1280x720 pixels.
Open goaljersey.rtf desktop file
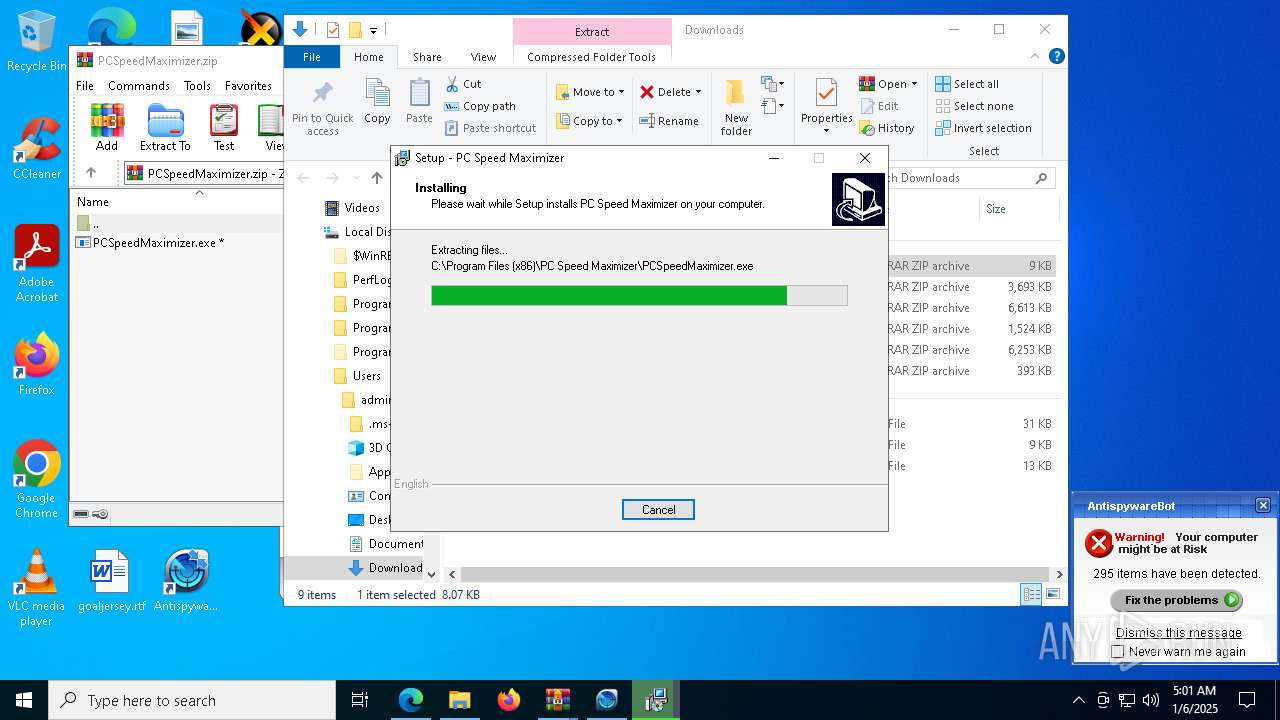tap(111, 581)
